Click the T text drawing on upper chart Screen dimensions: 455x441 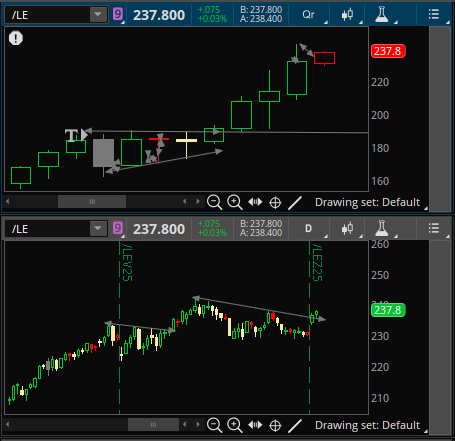71,135
